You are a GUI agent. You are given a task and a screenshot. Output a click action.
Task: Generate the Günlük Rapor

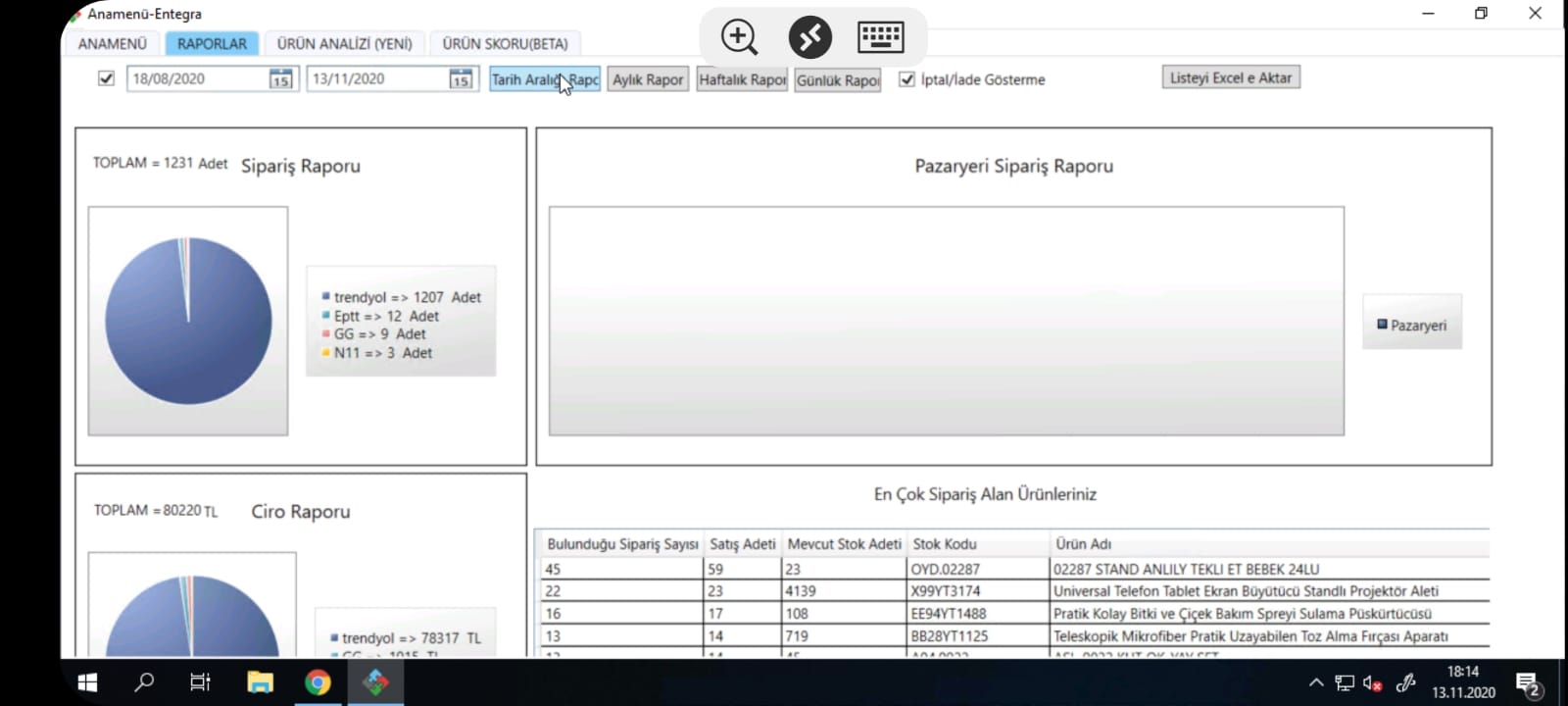838,79
